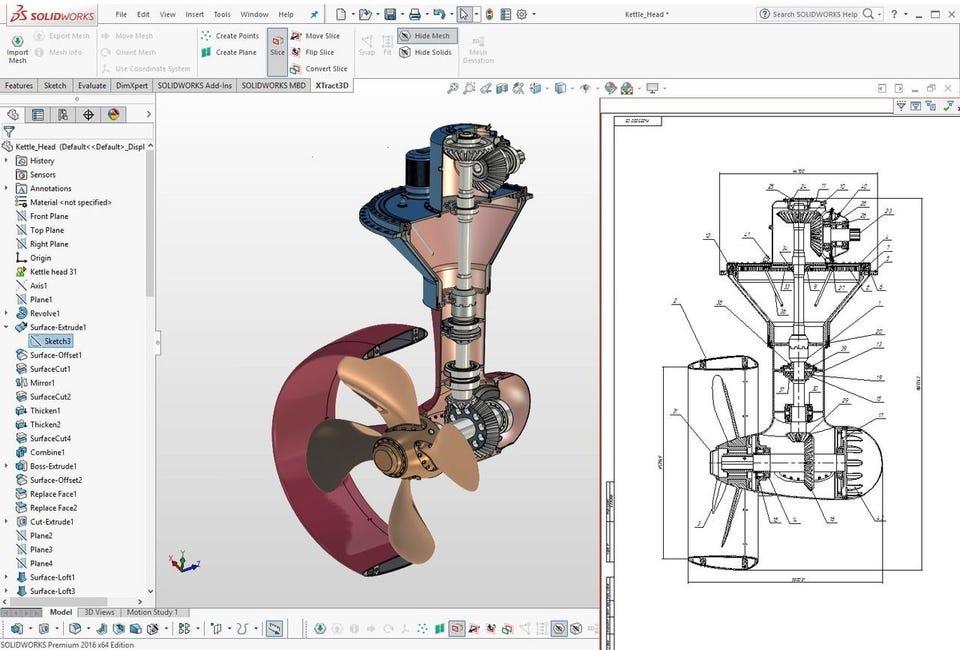Screen dimensions: 960x650
Task: Expand more manager tabs arrow
Action: pos(148,114)
